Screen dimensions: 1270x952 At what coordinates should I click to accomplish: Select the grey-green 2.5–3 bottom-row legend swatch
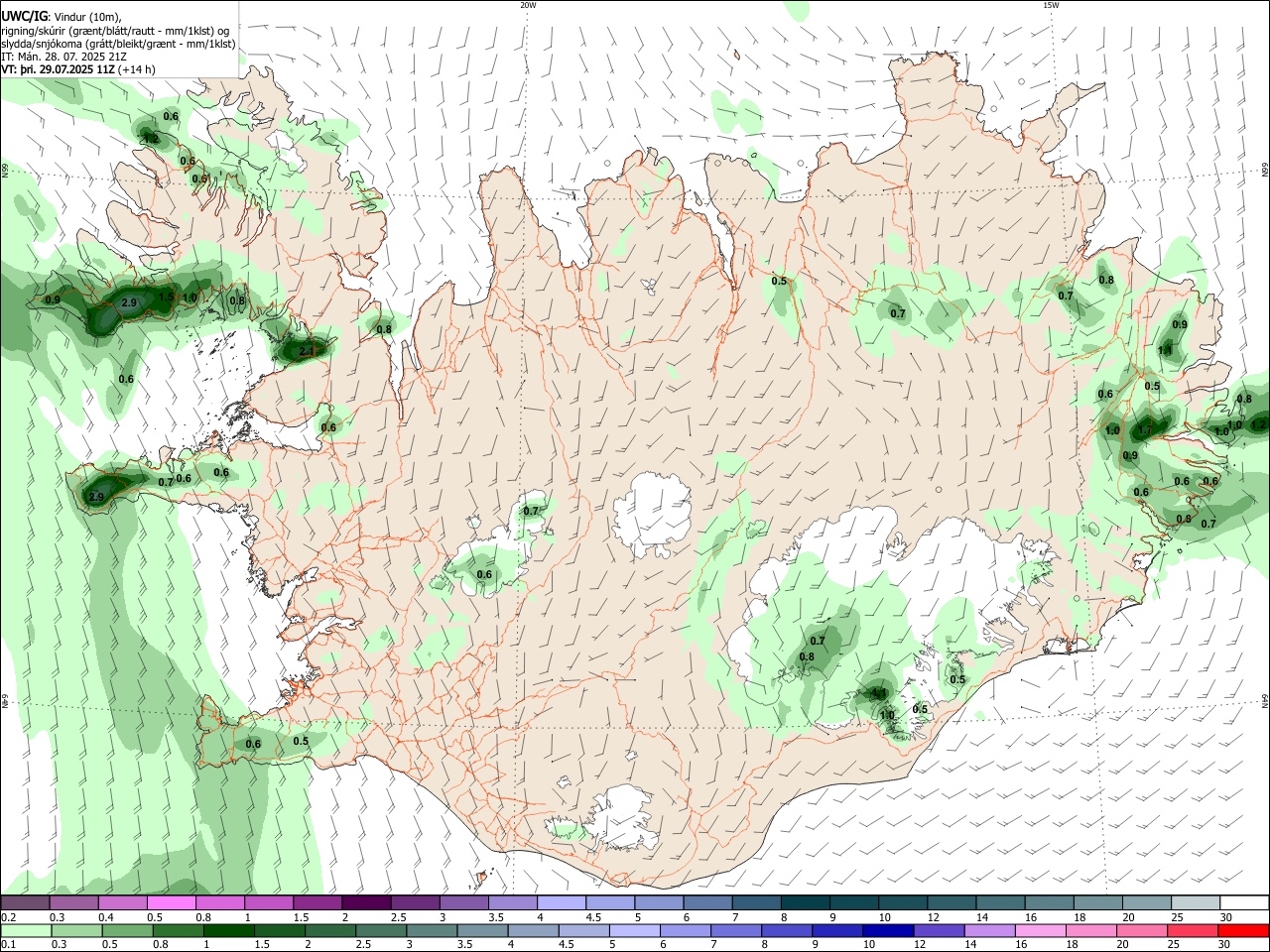coord(380,931)
